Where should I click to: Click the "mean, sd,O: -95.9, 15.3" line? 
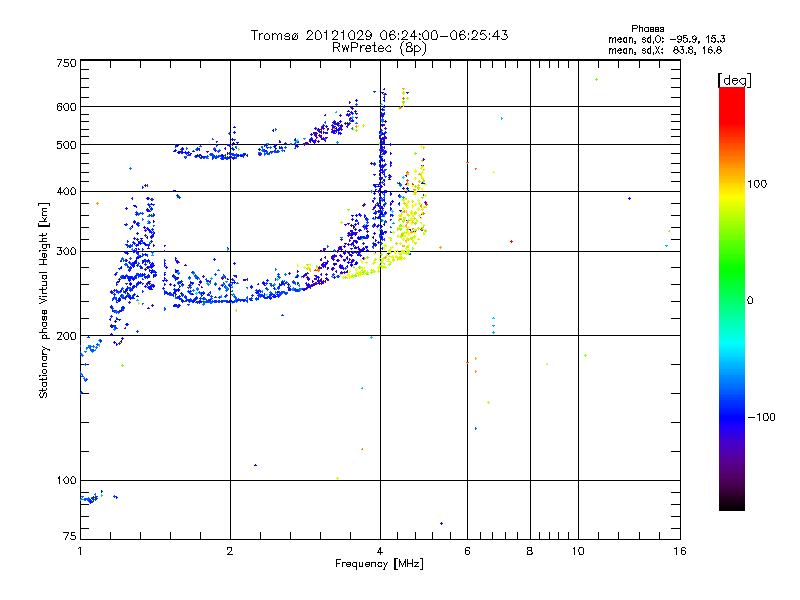pyautogui.click(x=666, y=39)
